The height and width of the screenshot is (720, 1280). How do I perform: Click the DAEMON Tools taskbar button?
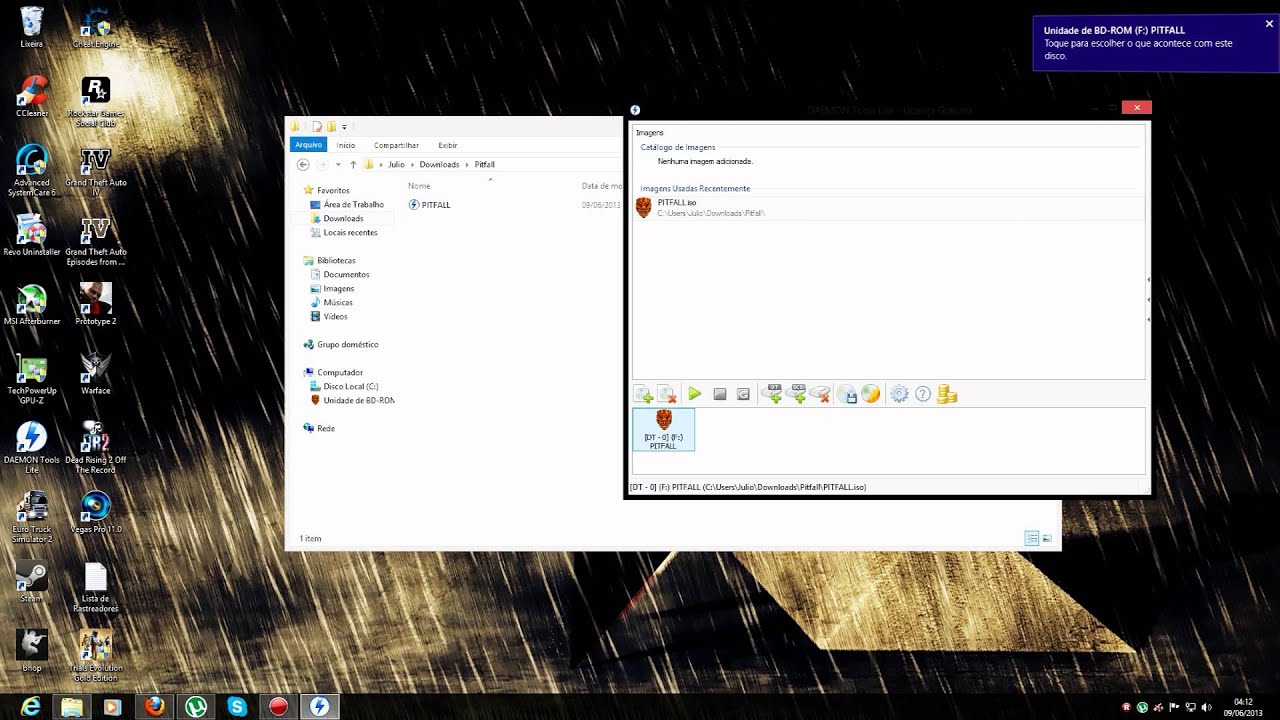tap(320, 707)
